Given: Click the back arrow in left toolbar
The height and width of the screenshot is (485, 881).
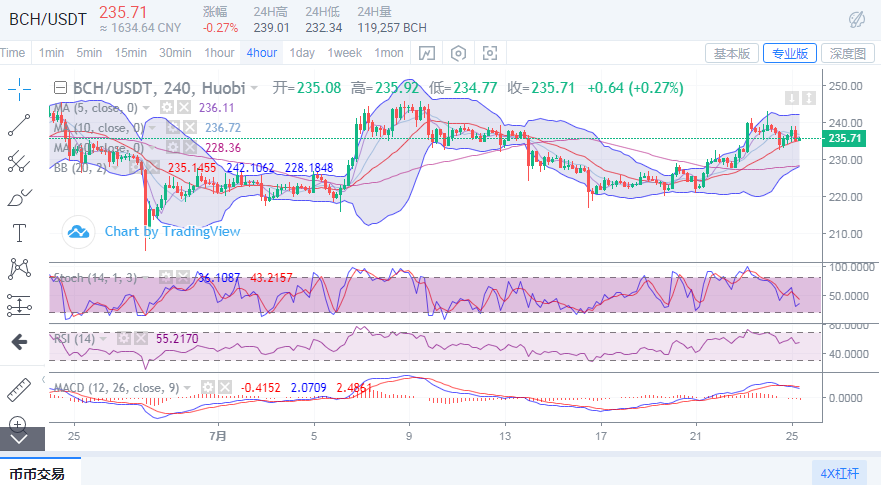Looking at the screenshot, I should pos(19,342).
